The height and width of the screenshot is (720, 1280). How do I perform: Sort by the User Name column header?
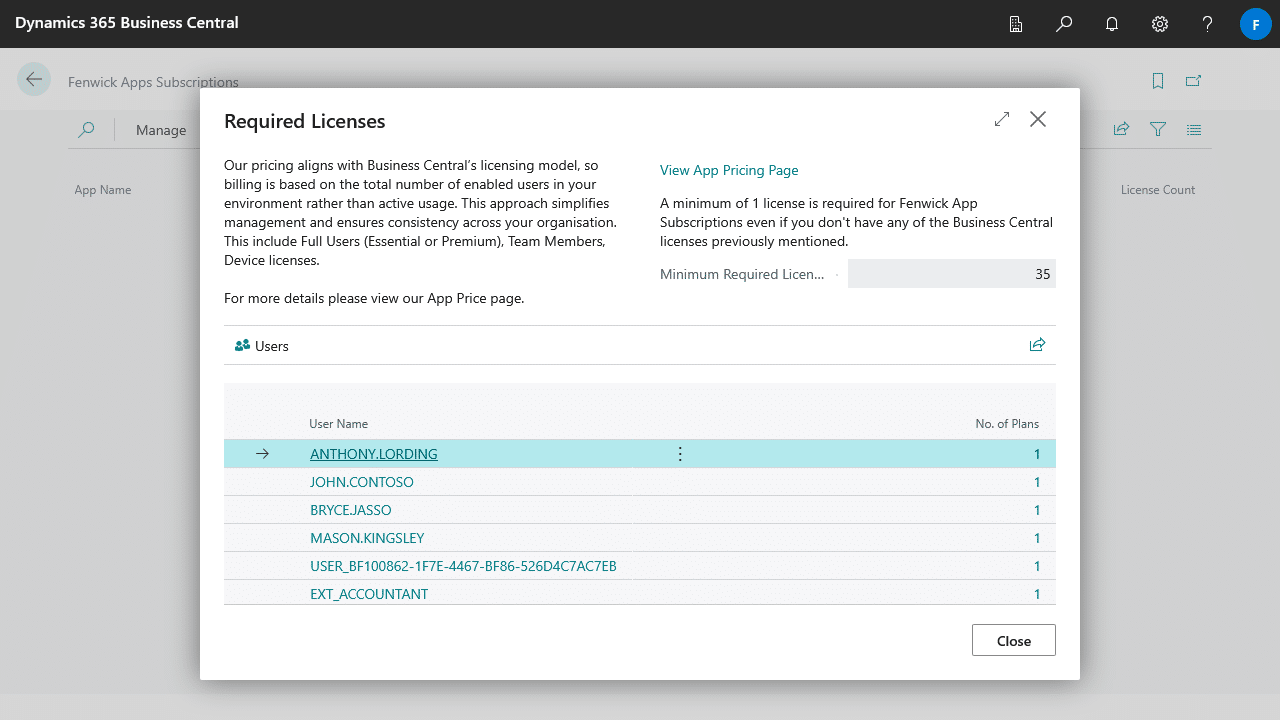339,424
